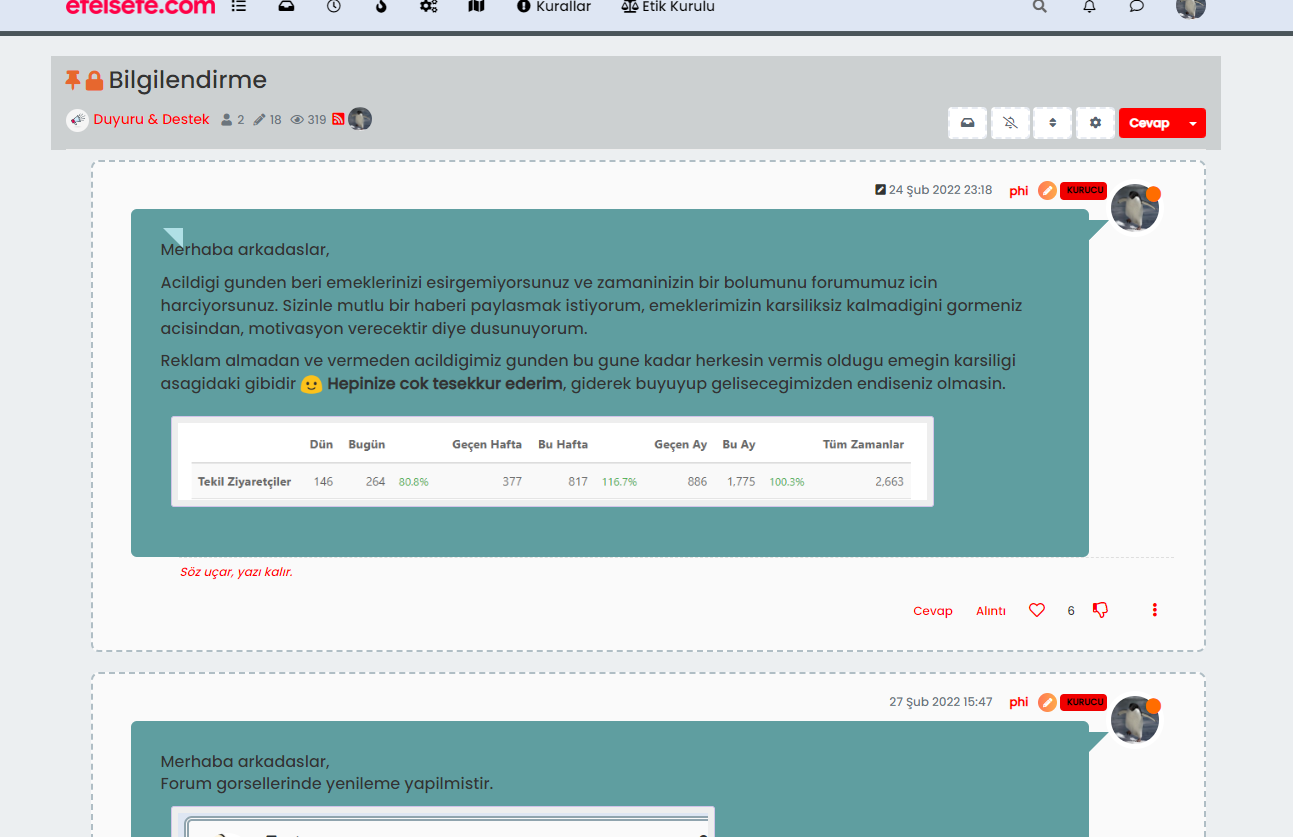The image size is (1293, 837).
Task: Open the visitor statistics image in post
Action: [x=552, y=462]
